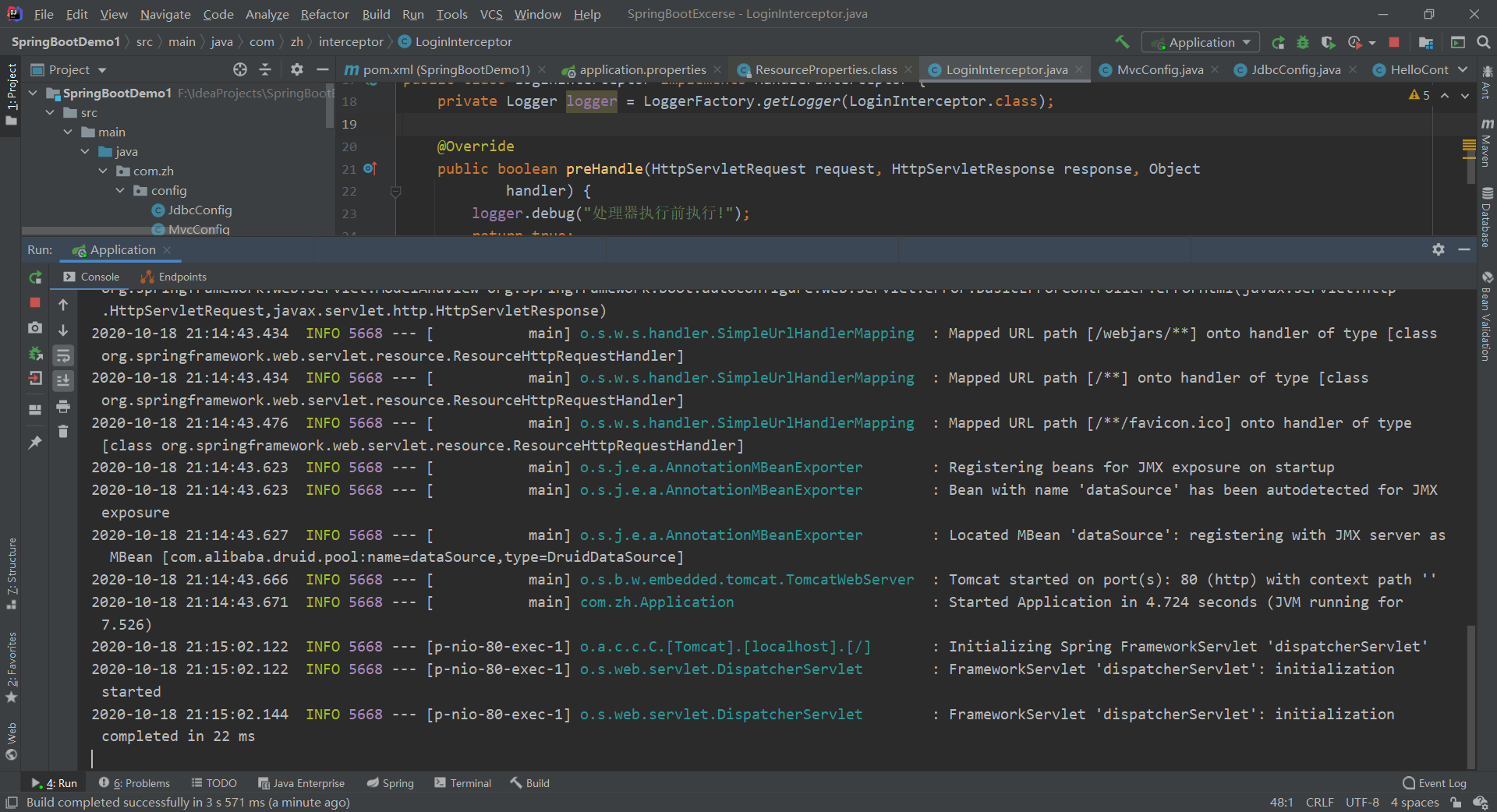
Task: Open Run panel settings gear
Action: (x=1439, y=249)
